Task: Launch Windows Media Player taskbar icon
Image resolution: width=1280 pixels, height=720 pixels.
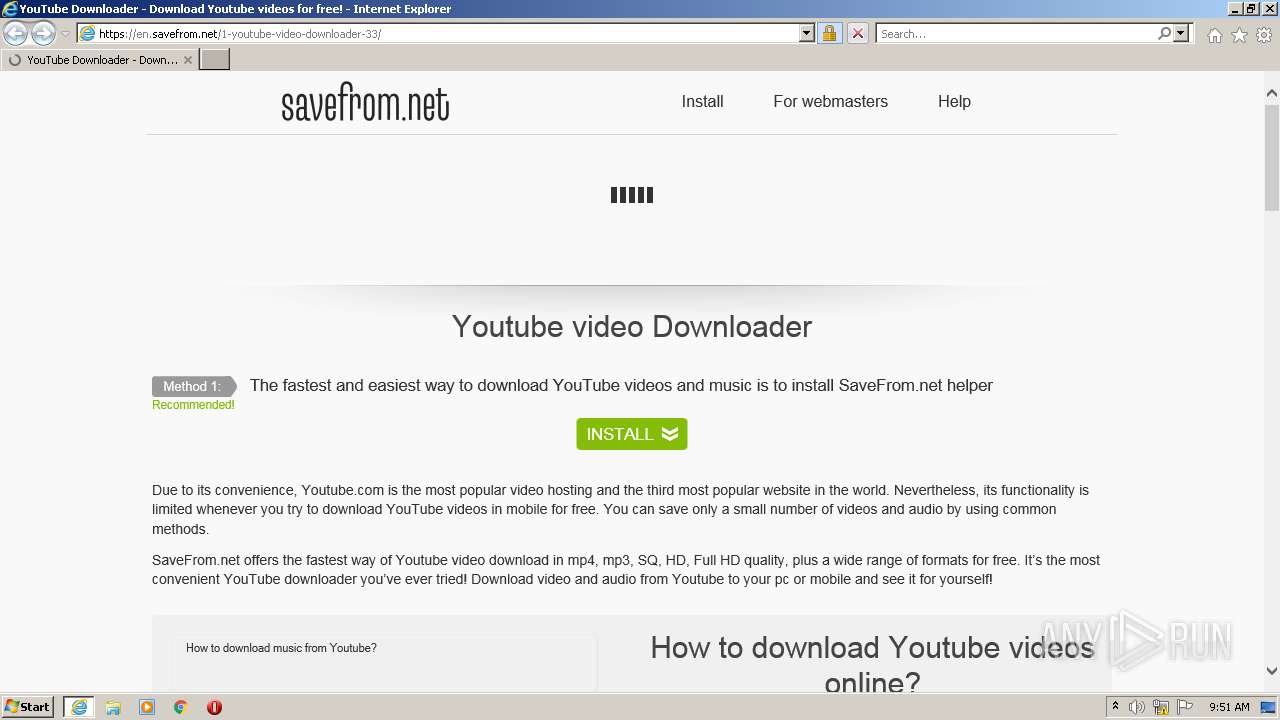Action: tap(147, 707)
